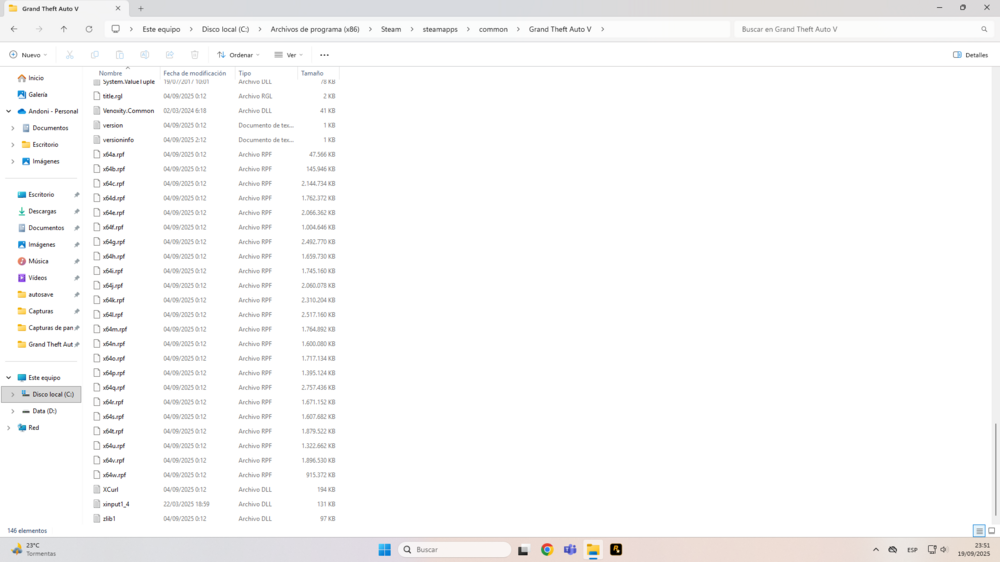Expand the Red network node
The image size is (1000, 562).
tap(9, 427)
